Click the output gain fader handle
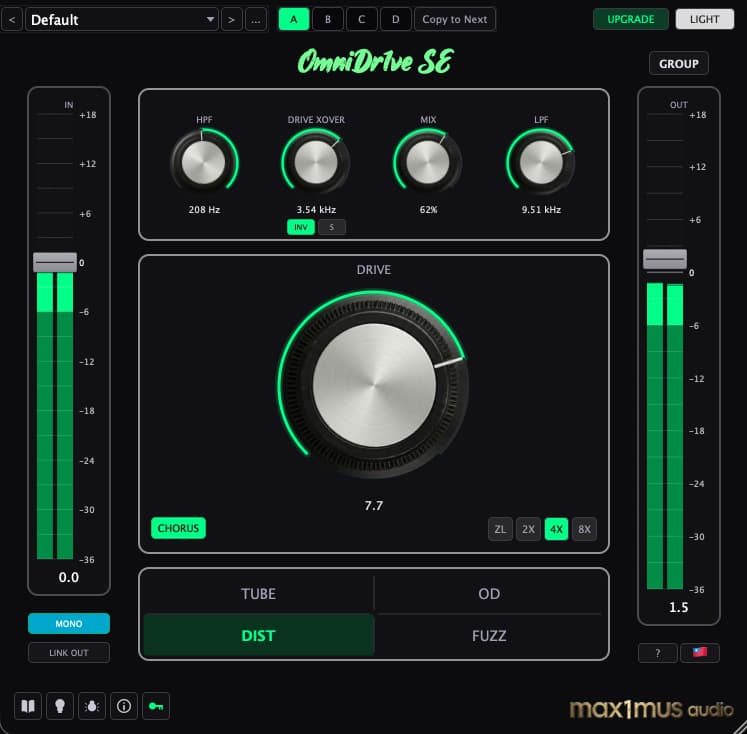Image resolution: width=747 pixels, height=734 pixels. [x=665, y=260]
